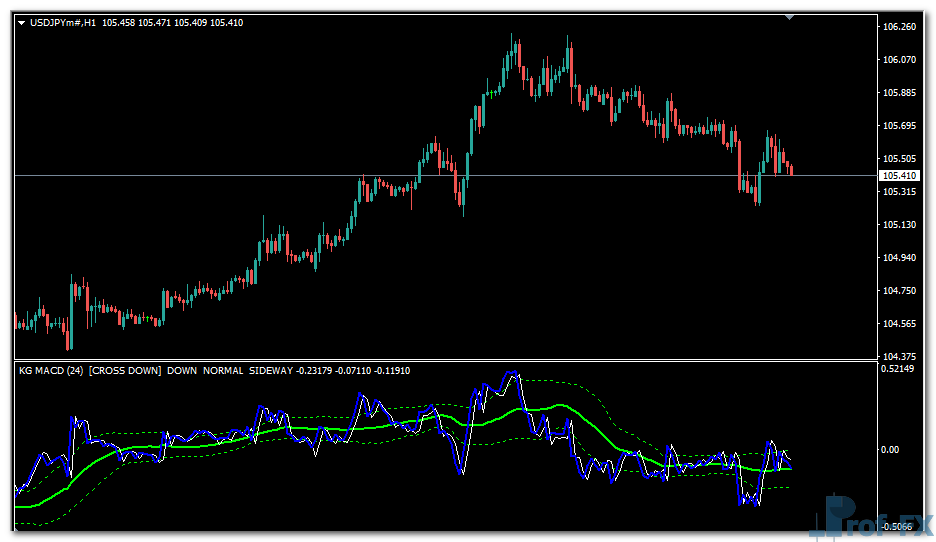Click the CROSS DOWN status text
936x542 pixels.
point(124,371)
